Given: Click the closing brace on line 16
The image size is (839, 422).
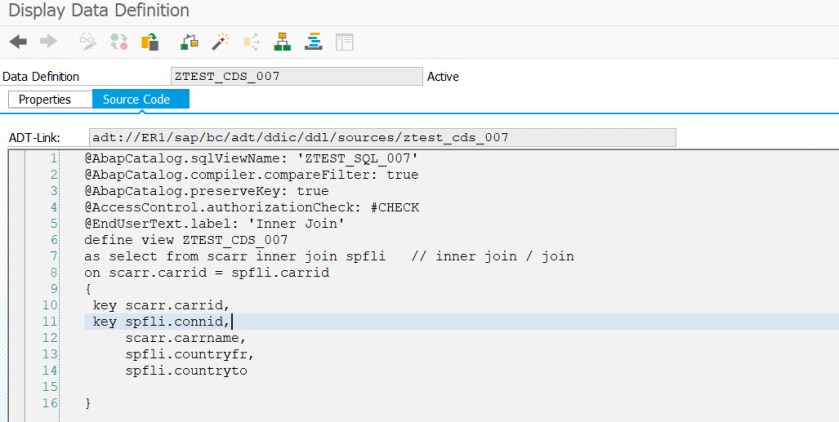Looking at the screenshot, I should point(88,403).
